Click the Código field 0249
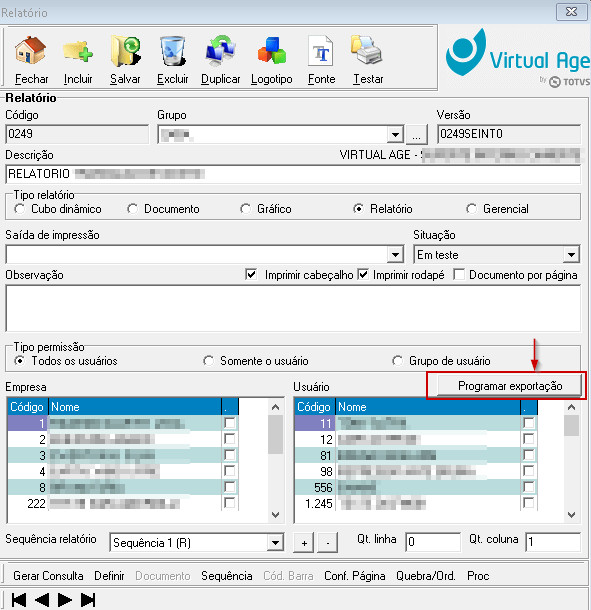Image resolution: width=591 pixels, height=610 pixels. [77, 134]
